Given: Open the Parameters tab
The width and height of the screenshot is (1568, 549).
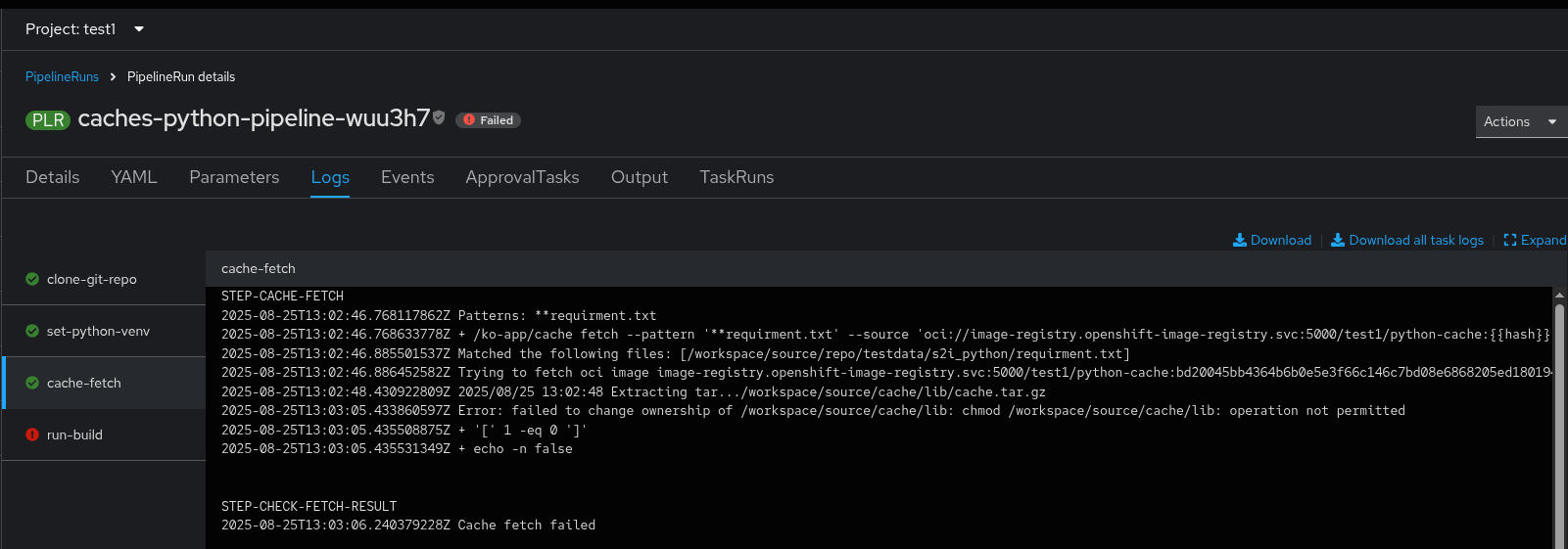Looking at the screenshot, I should click(x=234, y=177).
